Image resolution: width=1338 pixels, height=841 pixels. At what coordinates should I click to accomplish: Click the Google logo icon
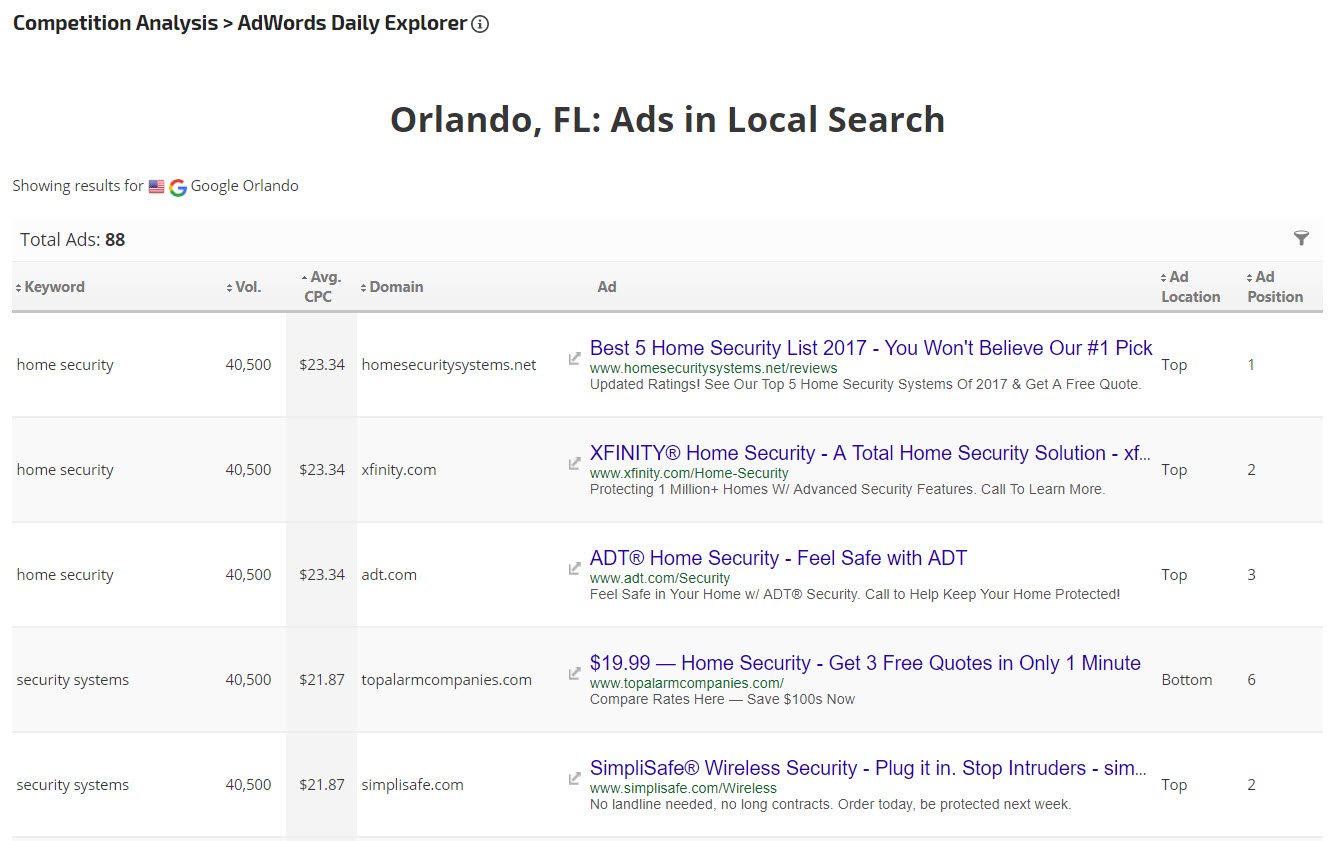[178, 187]
